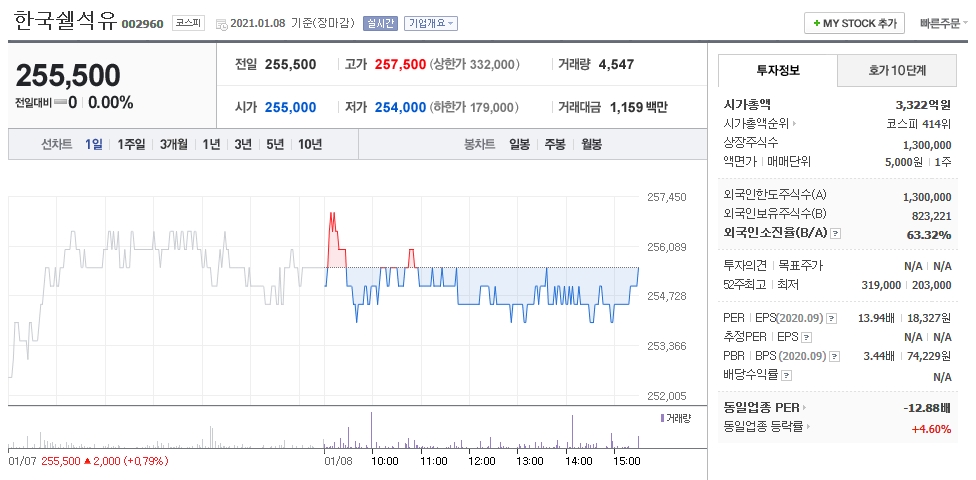
Task: Click the 외국인소진율 value 63.32%
Action: [x=929, y=235]
